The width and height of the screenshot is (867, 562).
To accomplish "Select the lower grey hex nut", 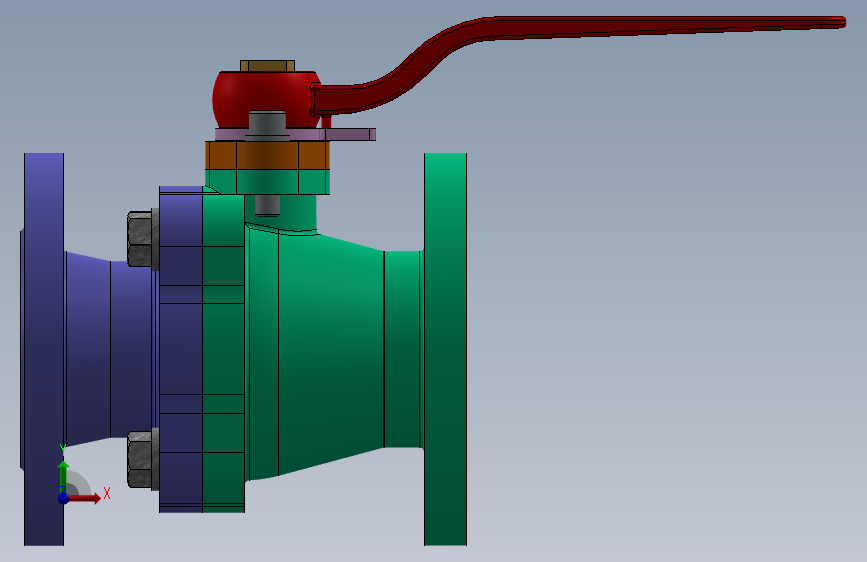I will 140,460.
